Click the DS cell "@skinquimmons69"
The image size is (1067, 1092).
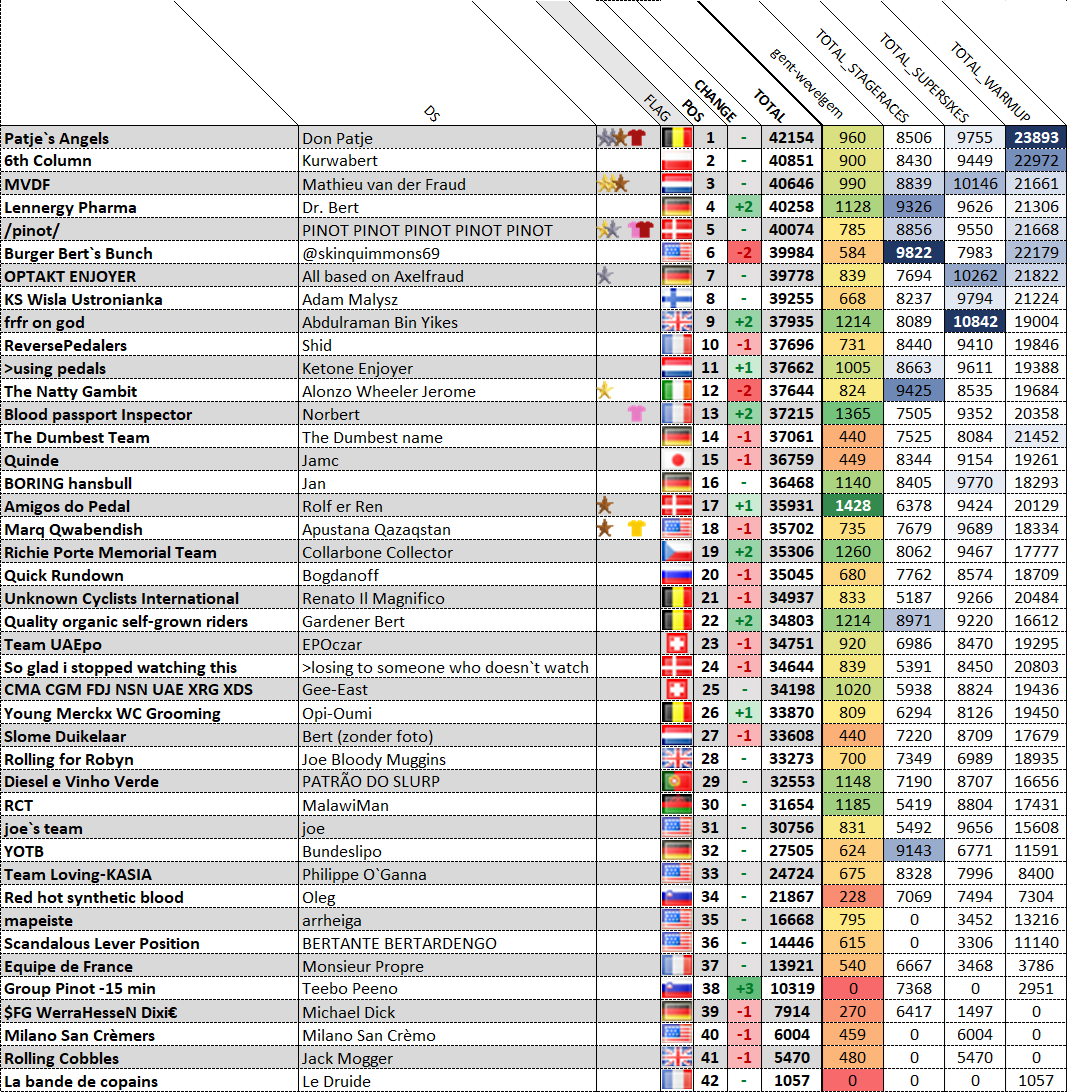[447, 253]
